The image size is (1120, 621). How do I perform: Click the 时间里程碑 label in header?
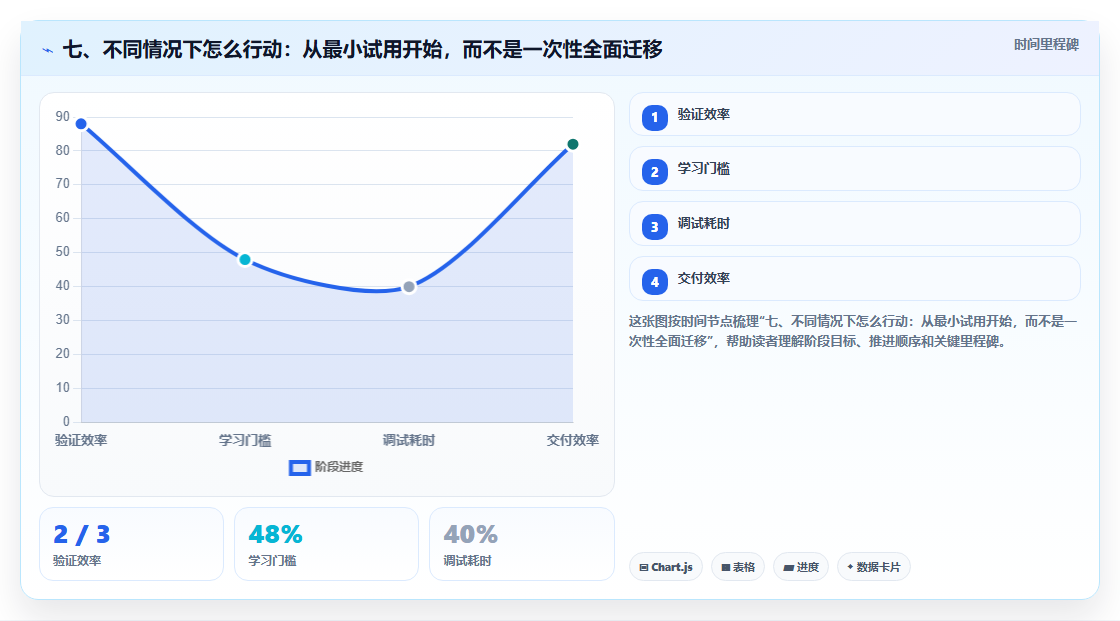pos(1046,45)
